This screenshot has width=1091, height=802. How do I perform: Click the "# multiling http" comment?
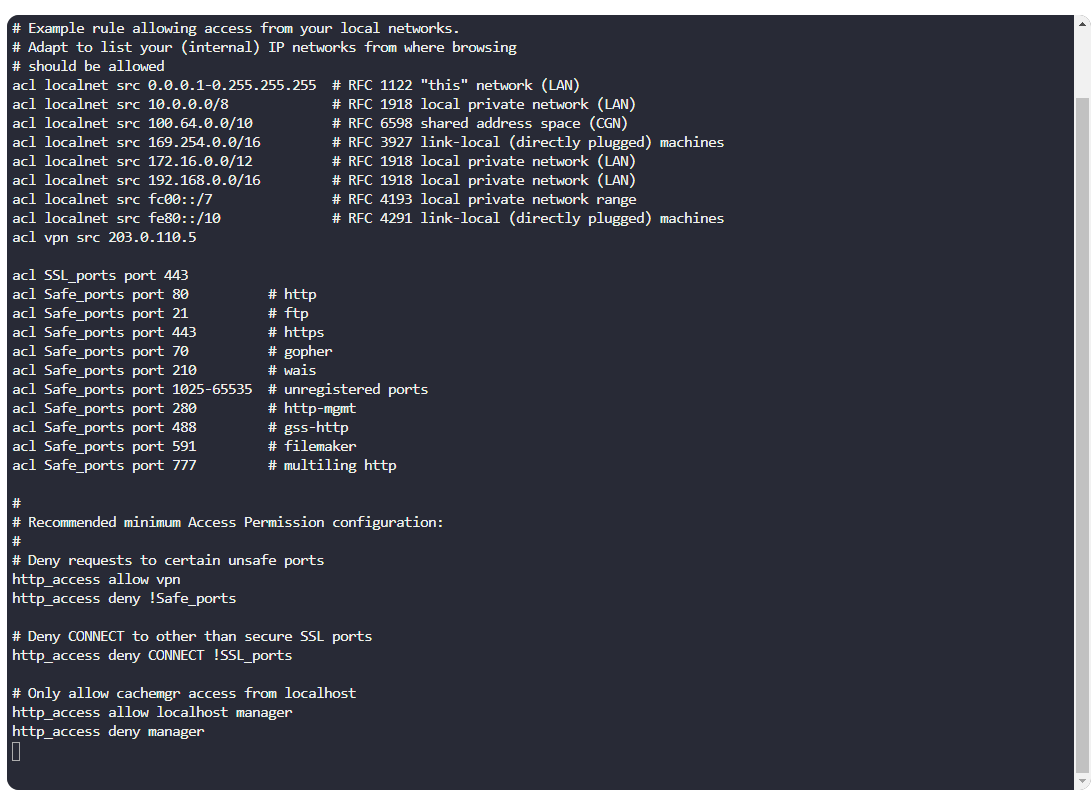click(x=332, y=465)
